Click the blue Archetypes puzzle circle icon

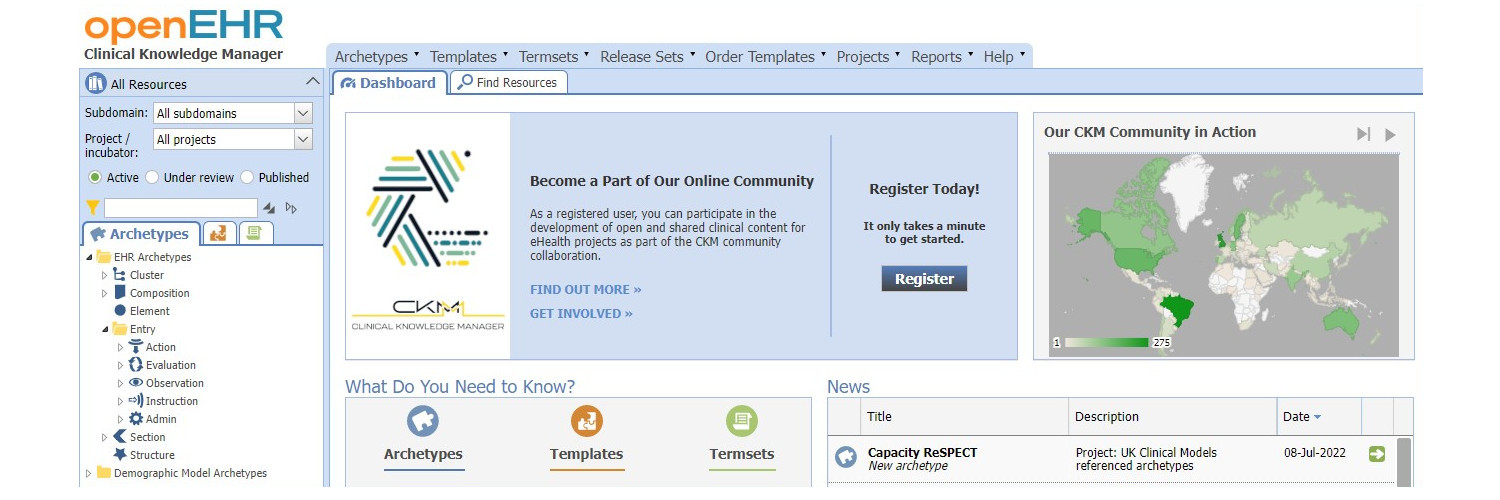423,421
